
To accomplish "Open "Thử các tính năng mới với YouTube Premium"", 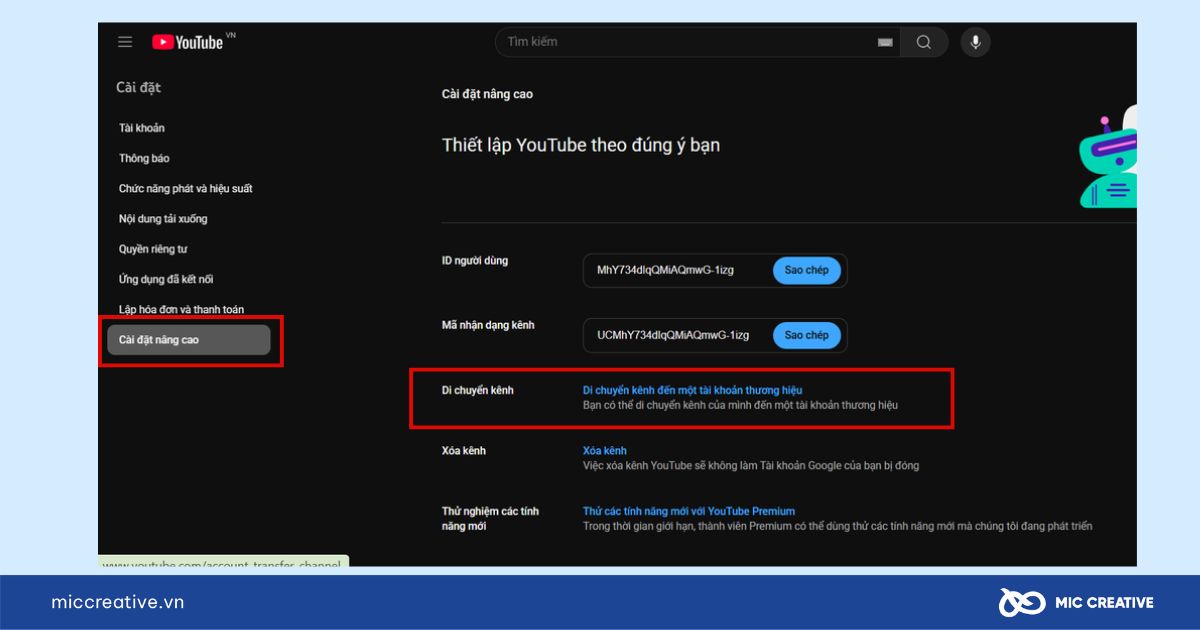I will pyautogui.click(x=690, y=511).
